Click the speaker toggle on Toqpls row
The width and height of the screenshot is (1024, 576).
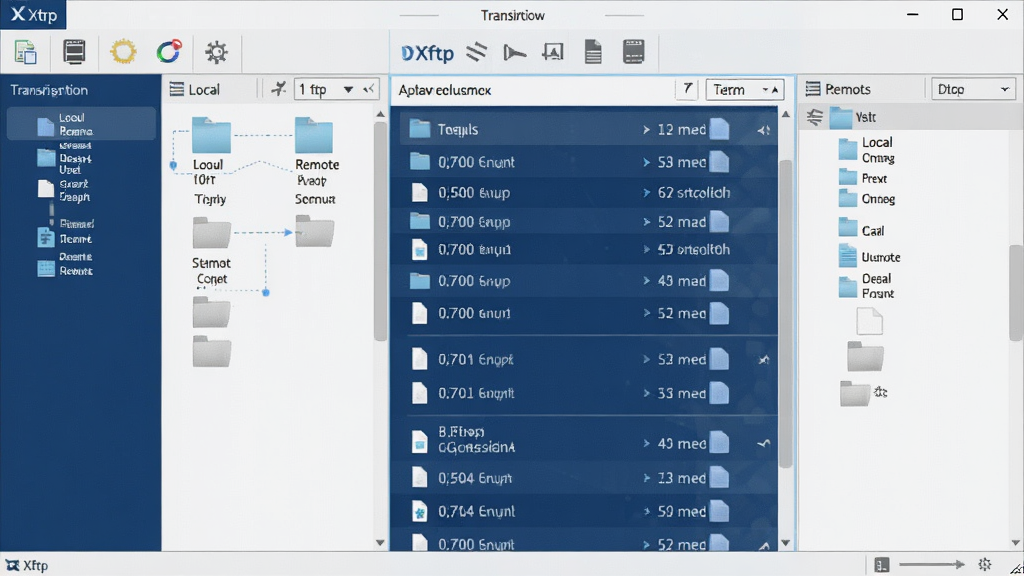click(763, 131)
